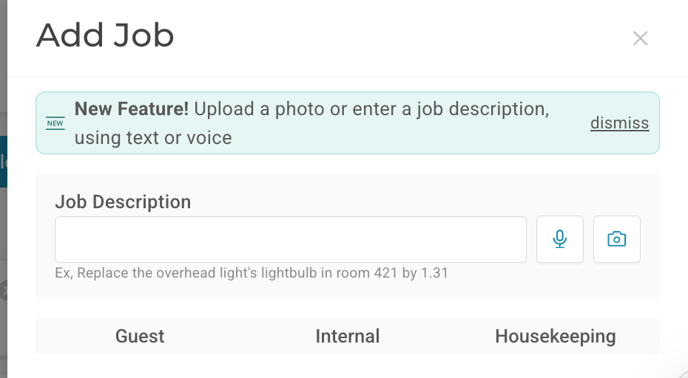The image size is (688, 378).
Task: Switch to the Internal tab
Action: [x=348, y=336]
